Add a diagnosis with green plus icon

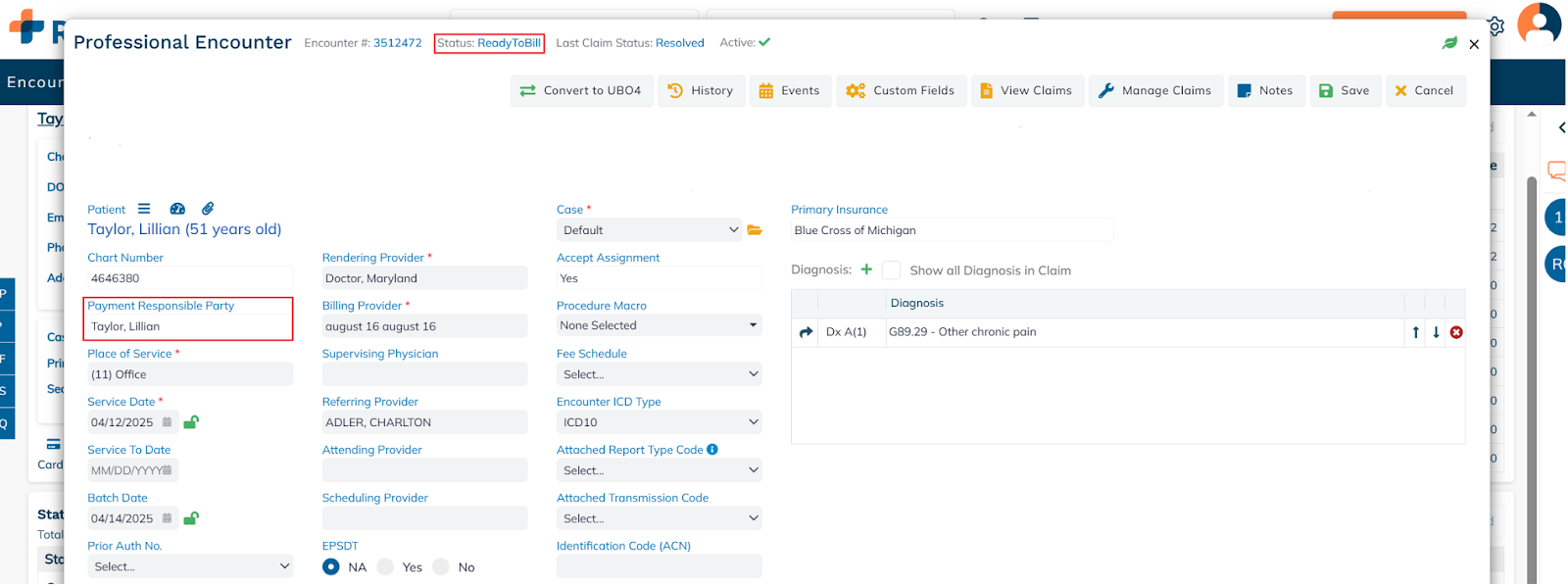coord(866,269)
